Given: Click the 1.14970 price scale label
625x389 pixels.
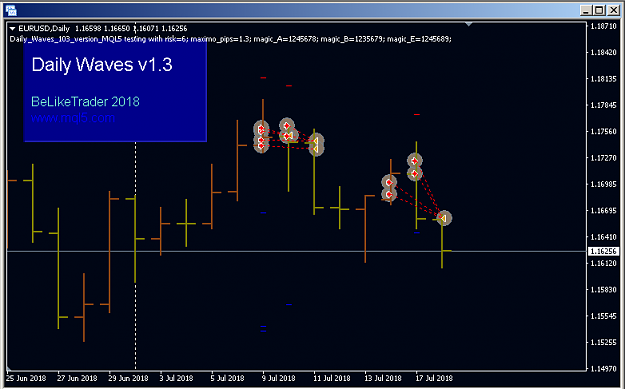Looking at the screenshot, I should [x=603, y=369].
